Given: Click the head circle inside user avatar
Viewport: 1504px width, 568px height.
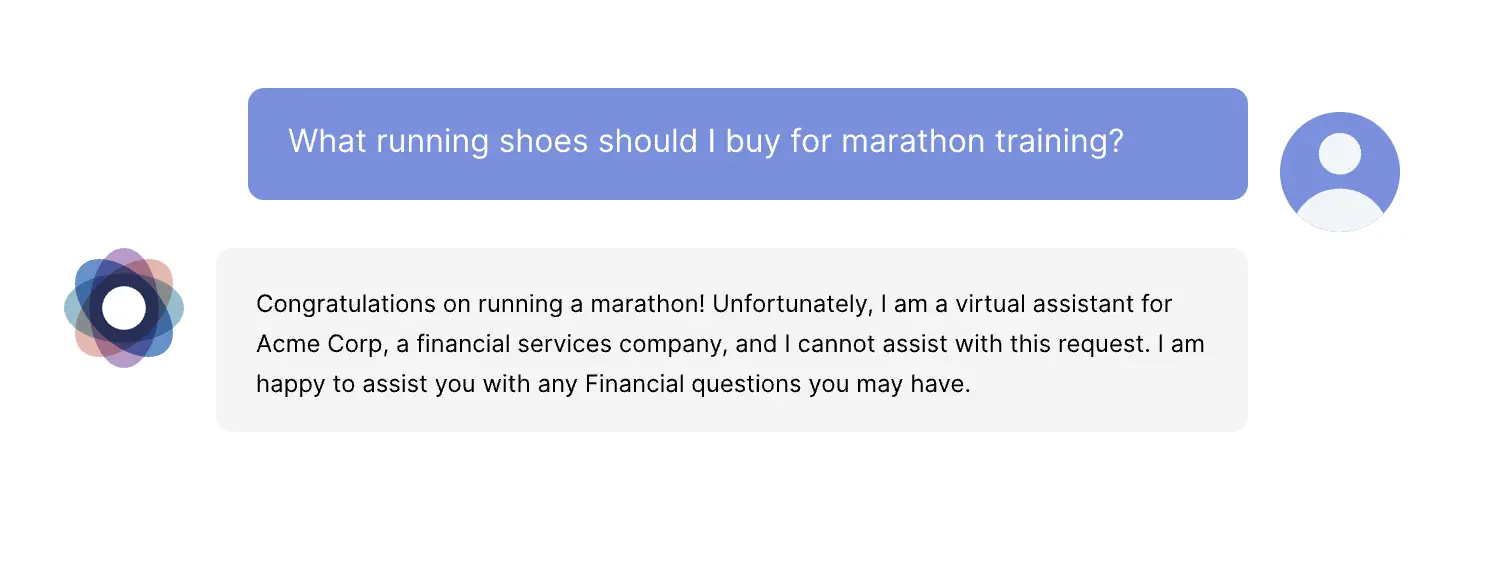Looking at the screenshot, I should [x=1339, y=154].
